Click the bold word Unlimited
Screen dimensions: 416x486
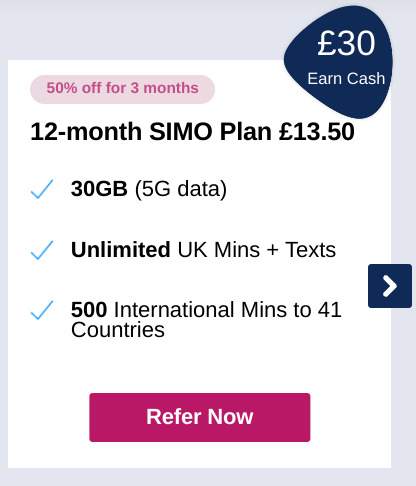coord(120,249)
